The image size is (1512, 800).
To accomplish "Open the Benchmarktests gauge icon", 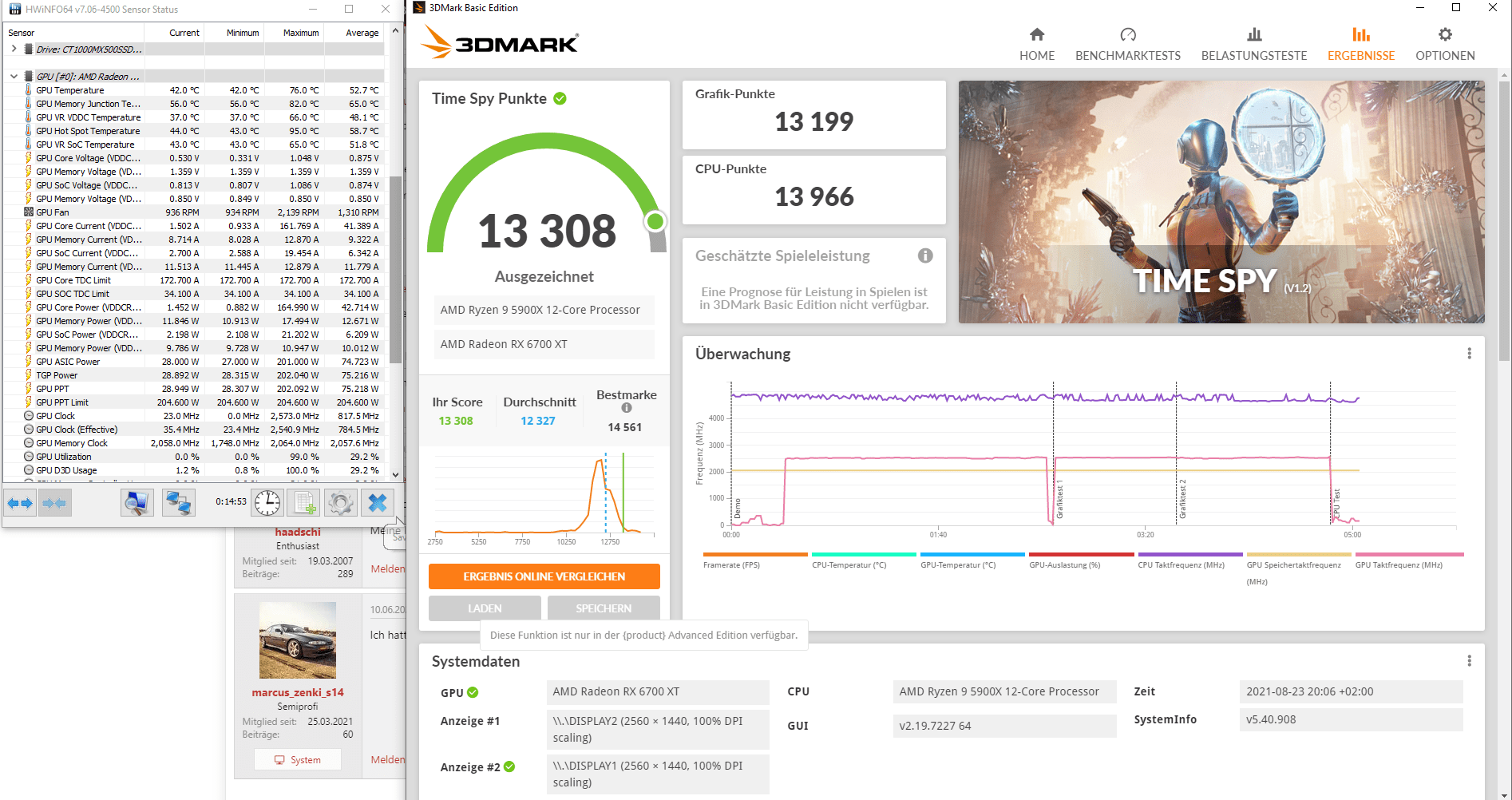I will point(1128,34).
